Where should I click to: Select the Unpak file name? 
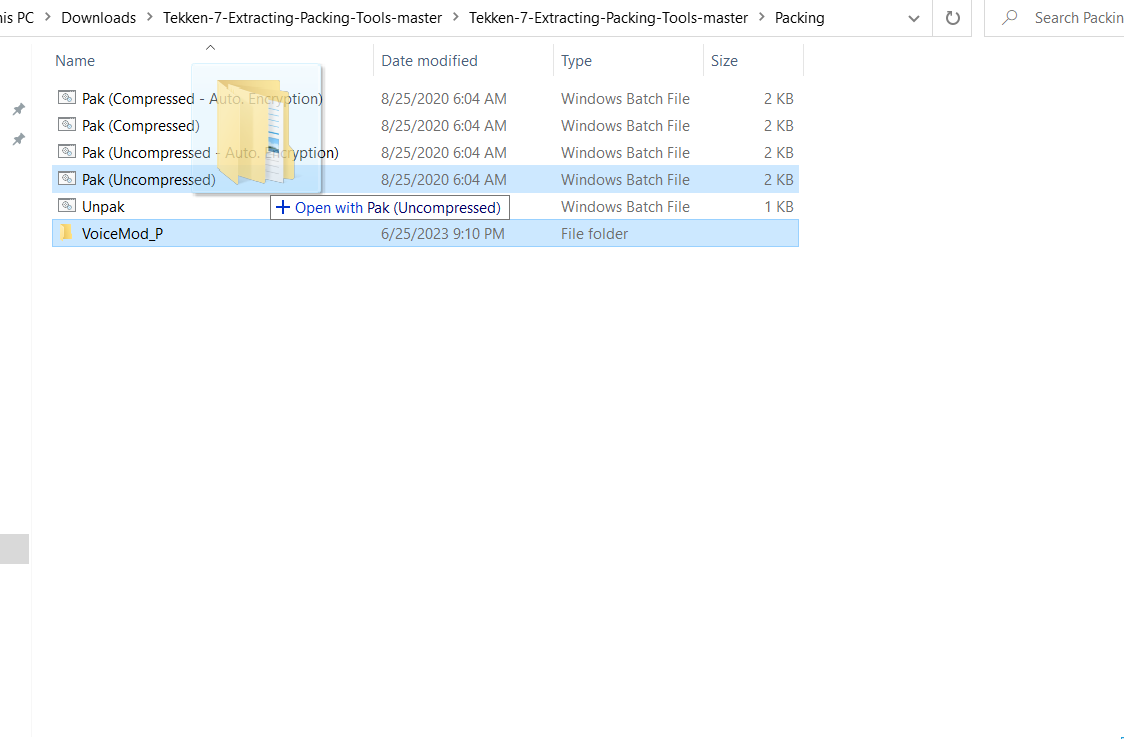pos(103,206)
